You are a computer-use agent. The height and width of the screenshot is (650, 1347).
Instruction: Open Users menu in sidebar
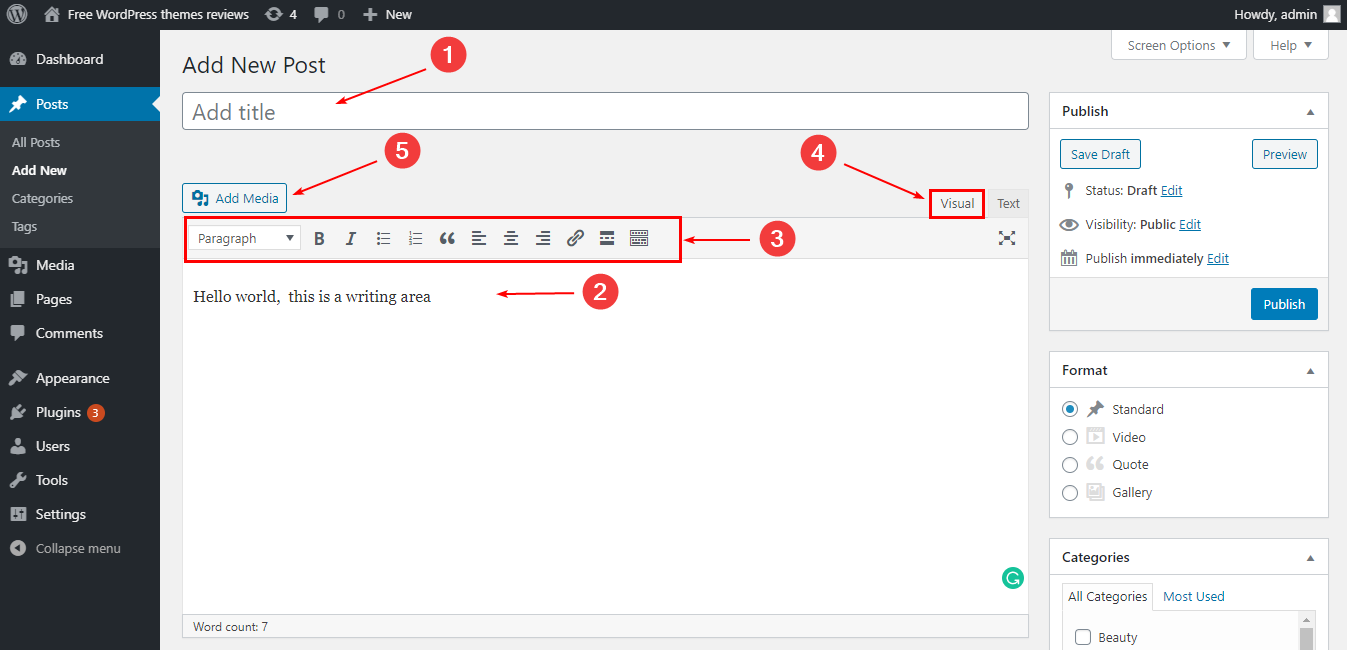pyautogui.click(x=80, y=446)
